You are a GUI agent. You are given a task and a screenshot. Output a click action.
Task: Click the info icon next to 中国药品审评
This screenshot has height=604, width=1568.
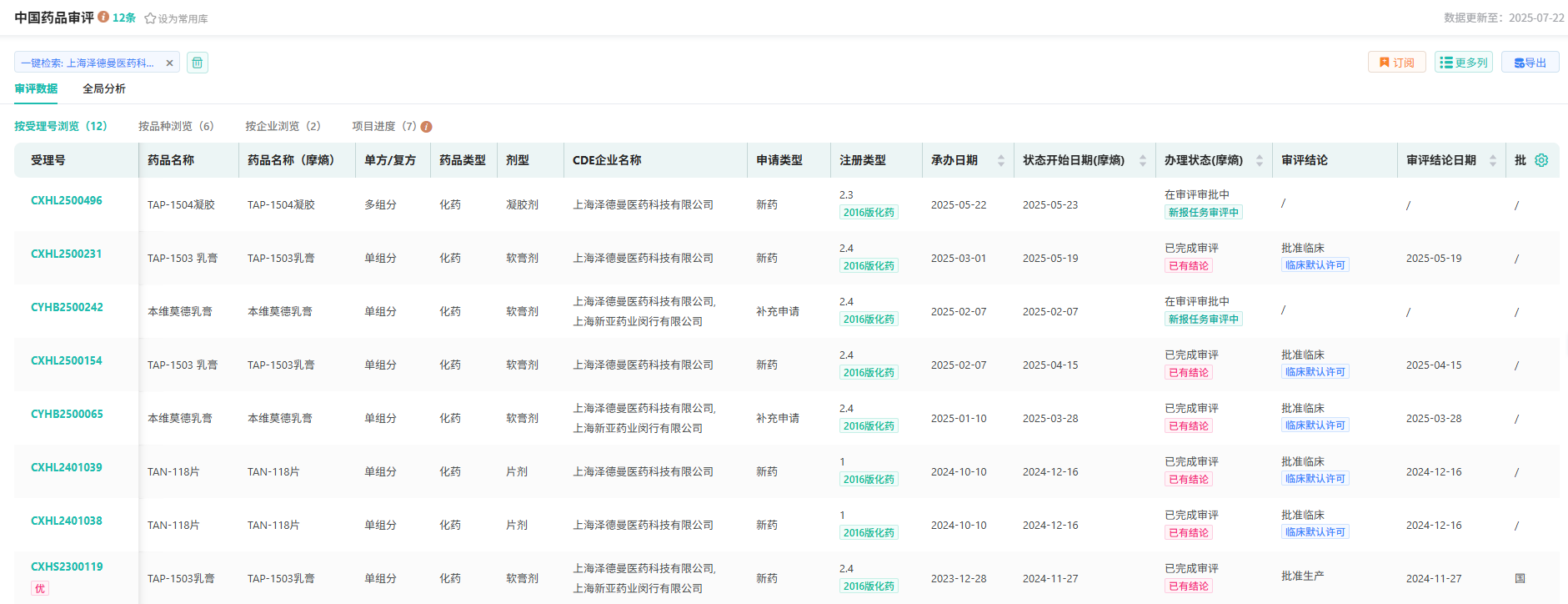point(103,17)
